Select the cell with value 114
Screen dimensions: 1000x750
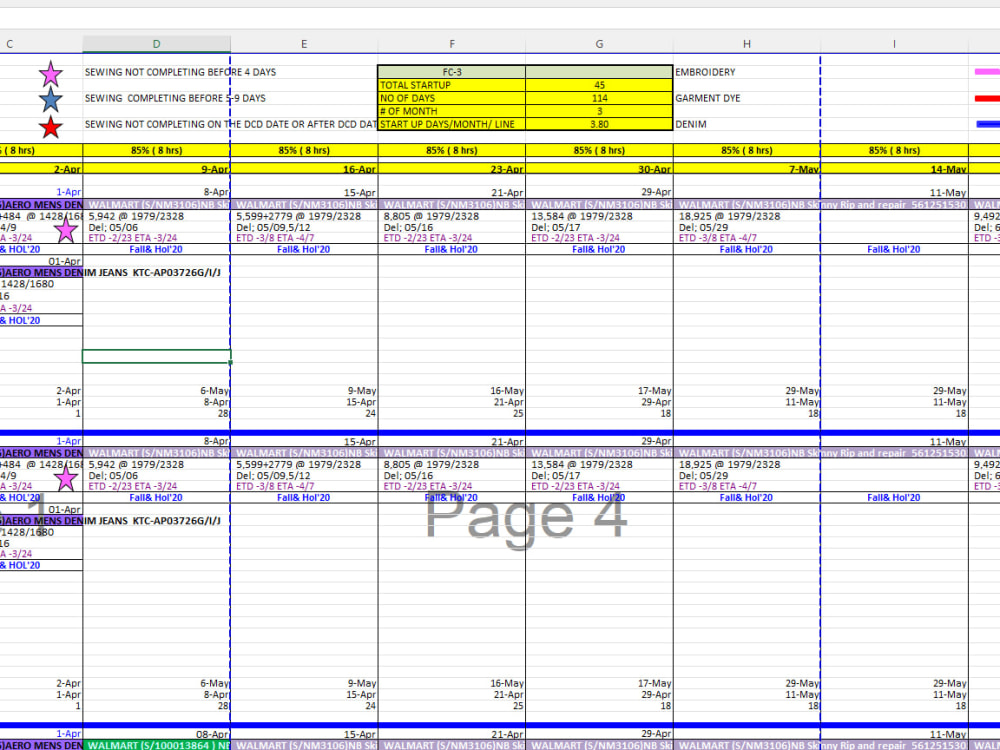pyautogui.click(x=599, y=98)
